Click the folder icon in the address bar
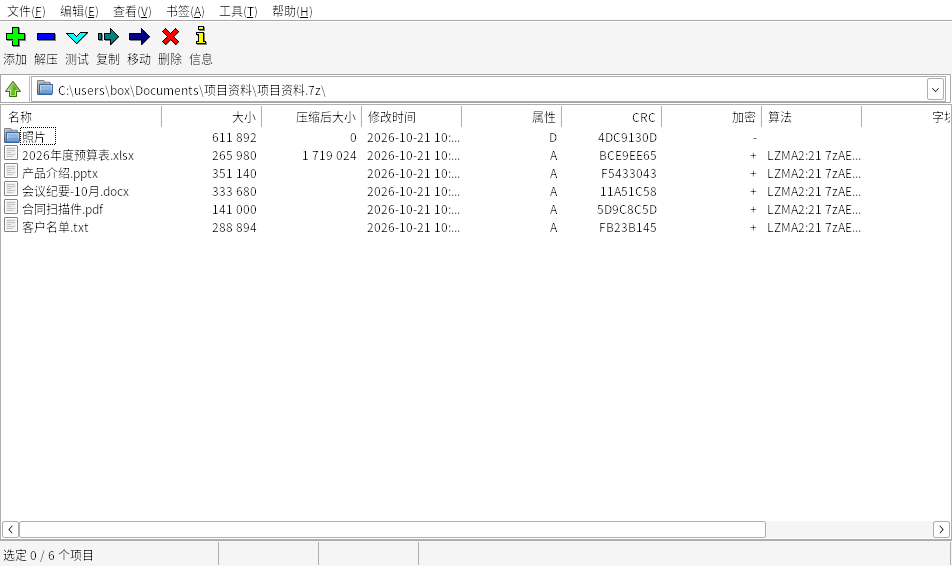 [45, 89]
